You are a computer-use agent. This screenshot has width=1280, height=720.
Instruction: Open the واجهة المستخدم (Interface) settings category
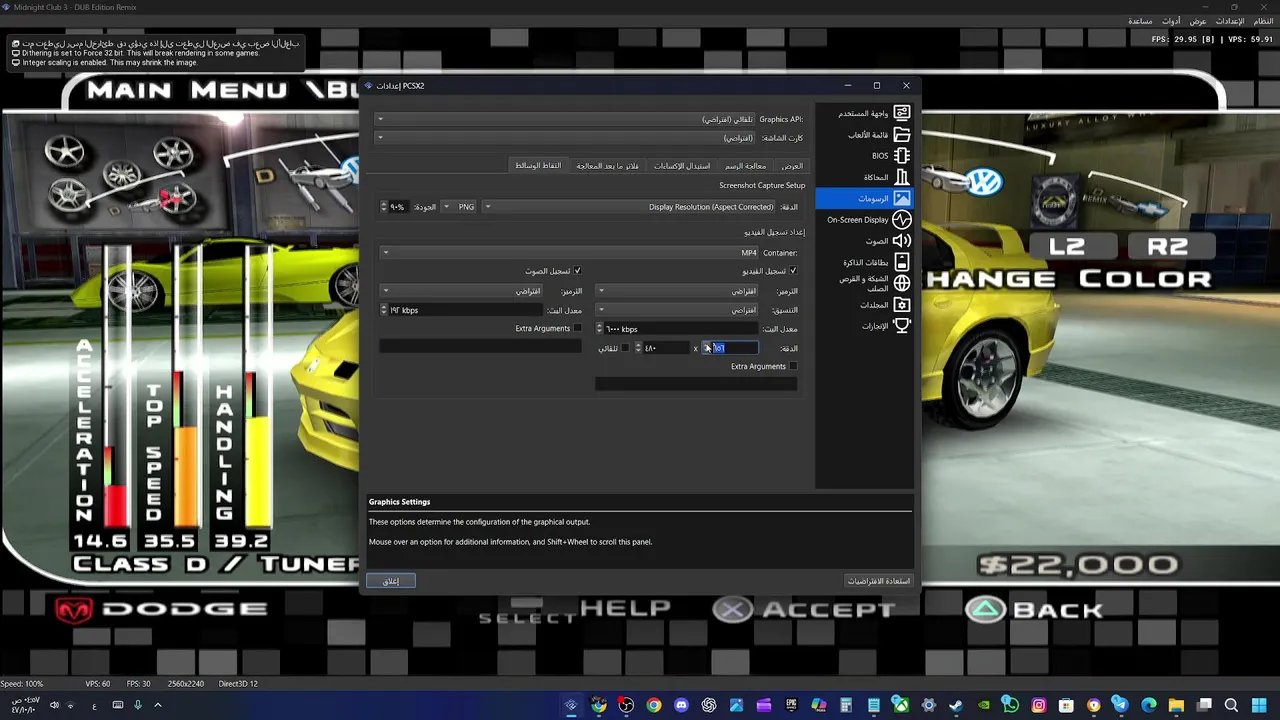tap(866, 113)
